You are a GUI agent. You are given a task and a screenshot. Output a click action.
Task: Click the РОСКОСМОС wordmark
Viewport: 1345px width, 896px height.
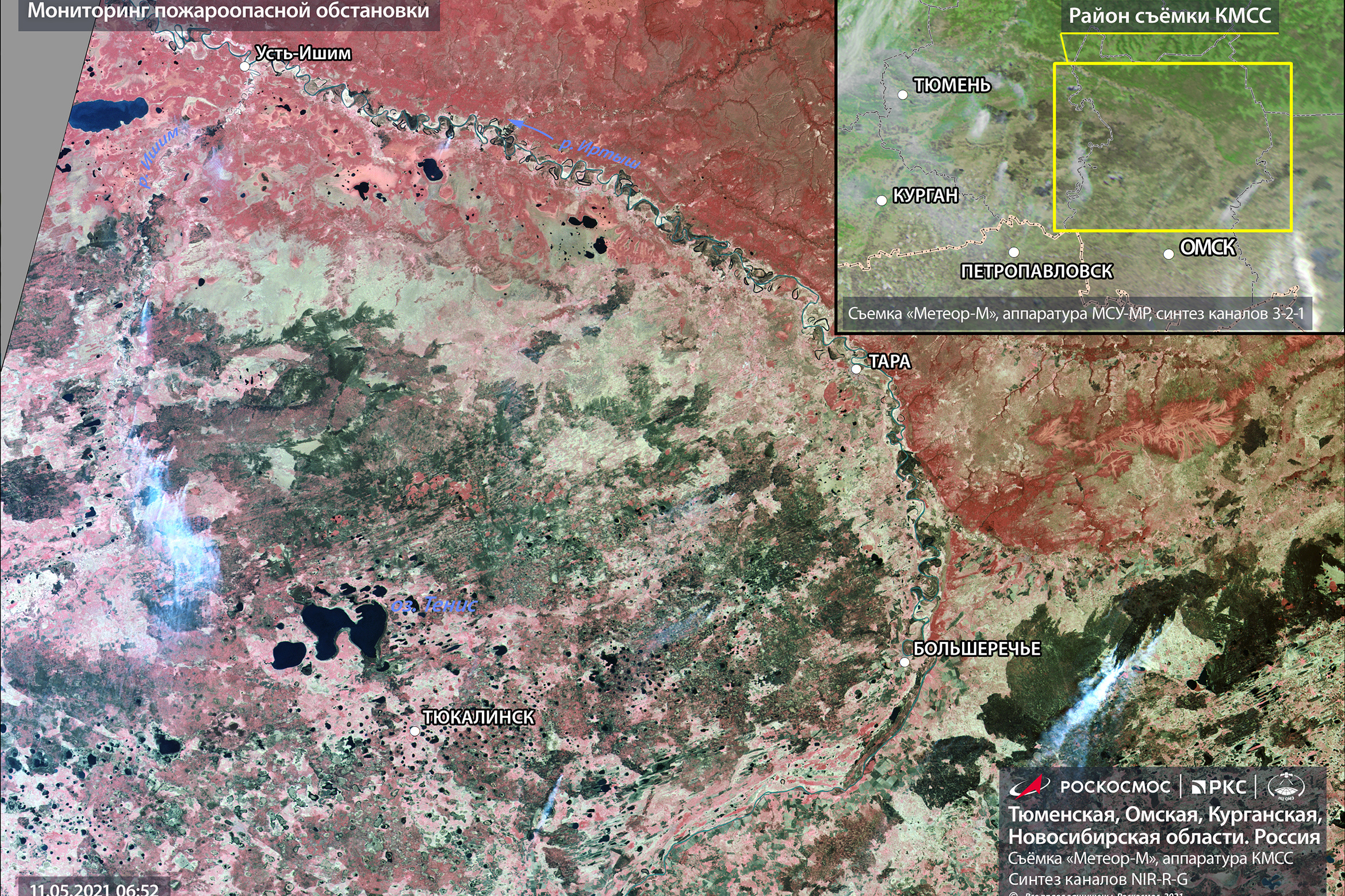(x=1116, y=787)
